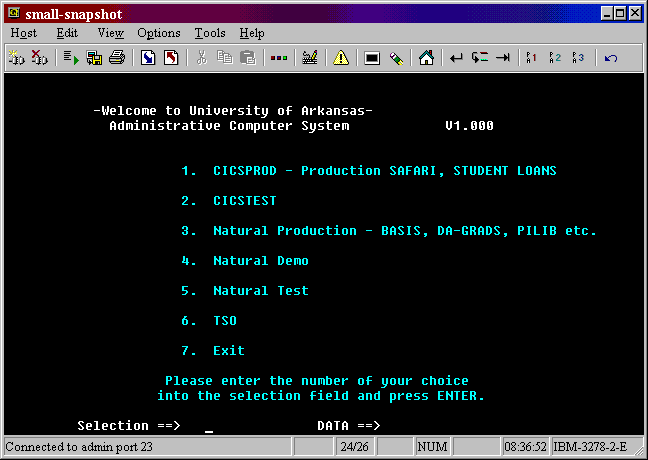This screenshot has width=648, height=460.
Task: Click the disconnect session icon with red X
Action: tap(39, 57)
